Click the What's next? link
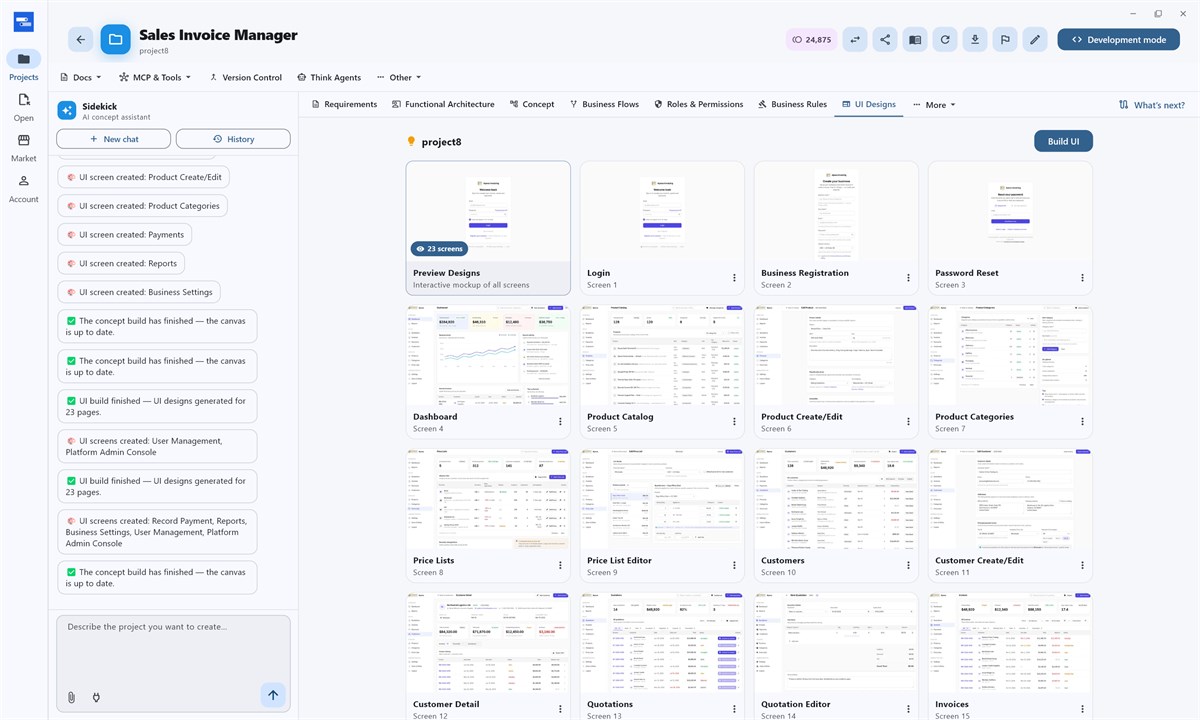 coord(1151,105)
